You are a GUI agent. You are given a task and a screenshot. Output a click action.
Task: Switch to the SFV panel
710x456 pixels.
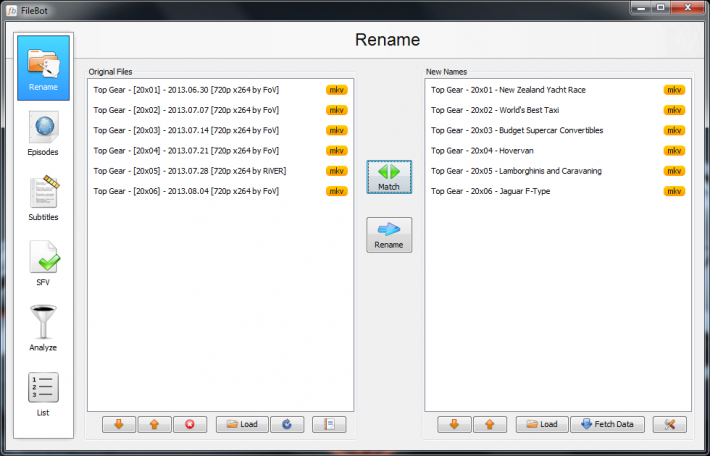click(43, 264)
